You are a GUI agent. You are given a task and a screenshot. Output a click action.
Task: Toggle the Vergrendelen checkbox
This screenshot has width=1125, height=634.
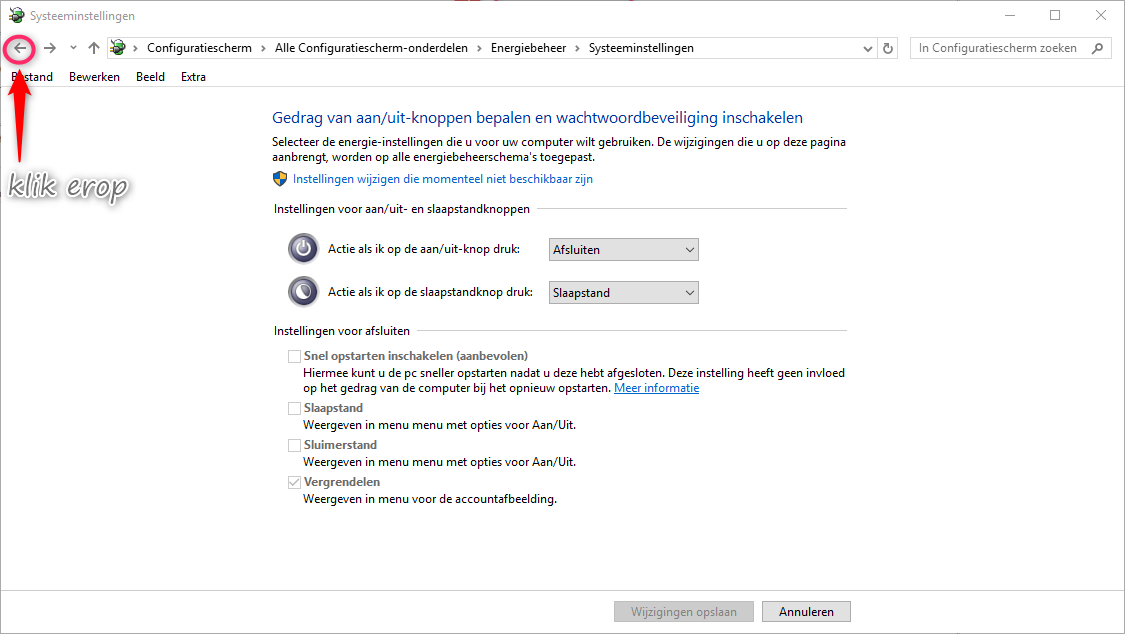point(294,483)
